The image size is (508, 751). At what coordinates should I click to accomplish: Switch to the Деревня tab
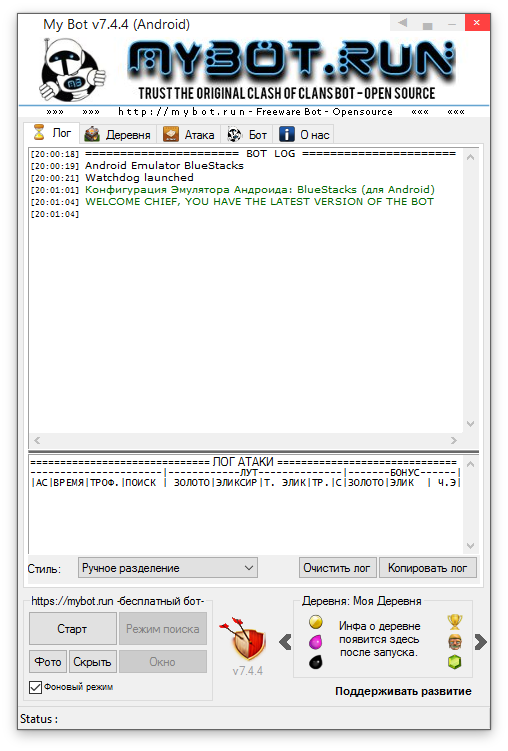tap(118, 135)
